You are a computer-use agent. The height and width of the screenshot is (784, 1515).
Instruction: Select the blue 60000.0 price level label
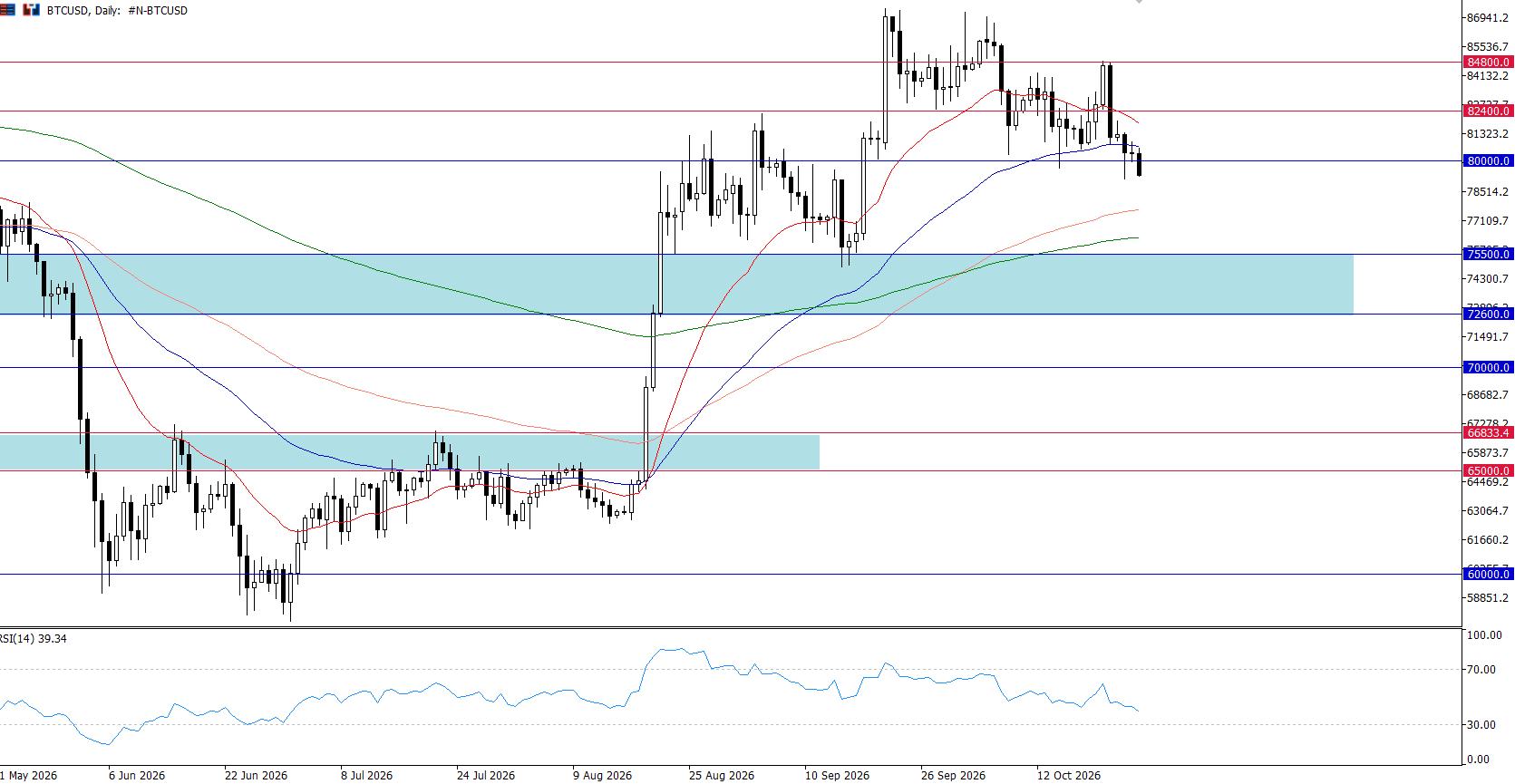1488,575
